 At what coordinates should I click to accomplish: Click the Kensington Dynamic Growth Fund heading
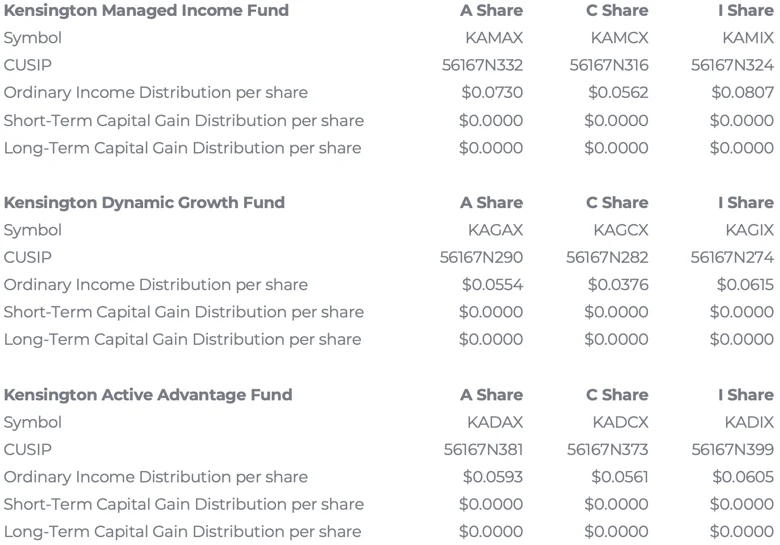[144, 203]
